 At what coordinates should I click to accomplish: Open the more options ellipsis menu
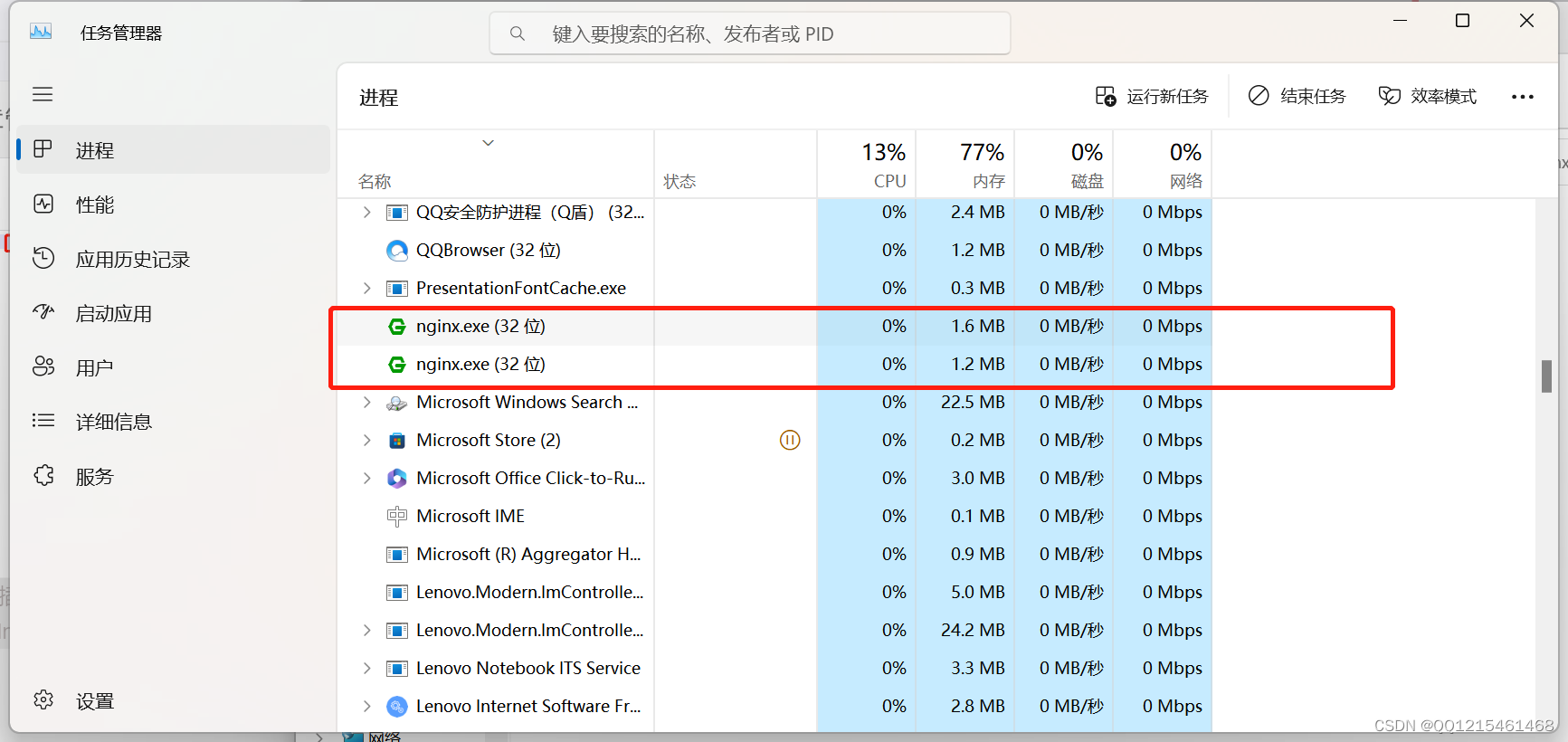1523,97
